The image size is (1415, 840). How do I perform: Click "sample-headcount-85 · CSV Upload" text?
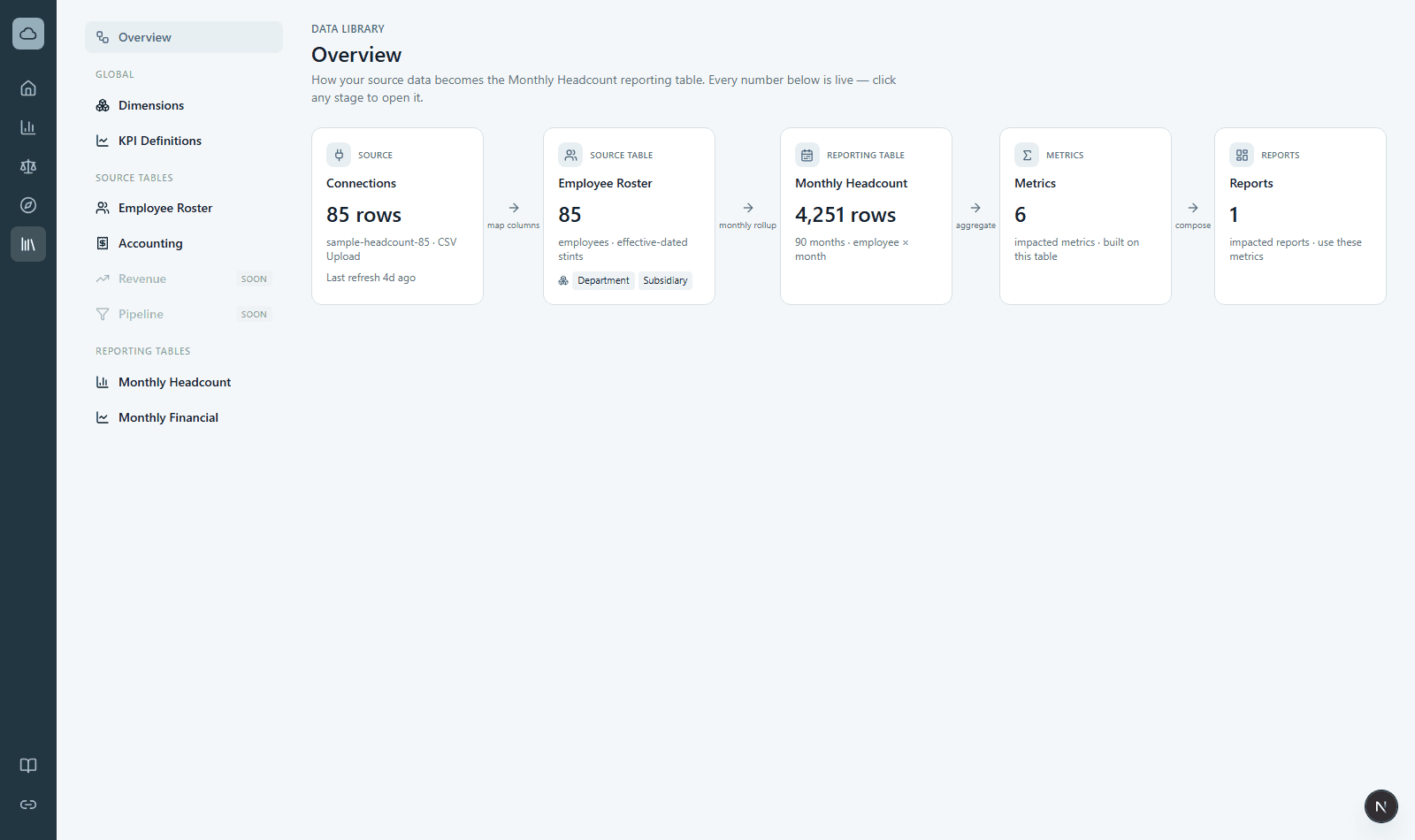pyautogui.click(x=392, y=249)
